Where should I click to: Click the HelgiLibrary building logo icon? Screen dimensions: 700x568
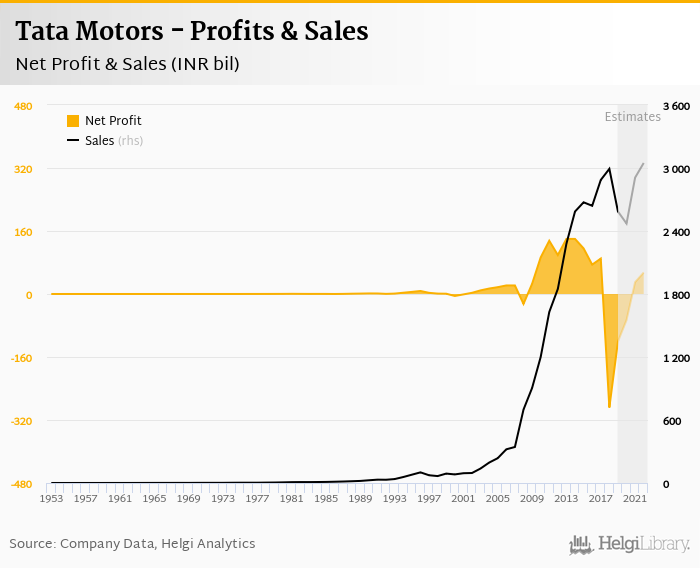(x=581, y=544)
